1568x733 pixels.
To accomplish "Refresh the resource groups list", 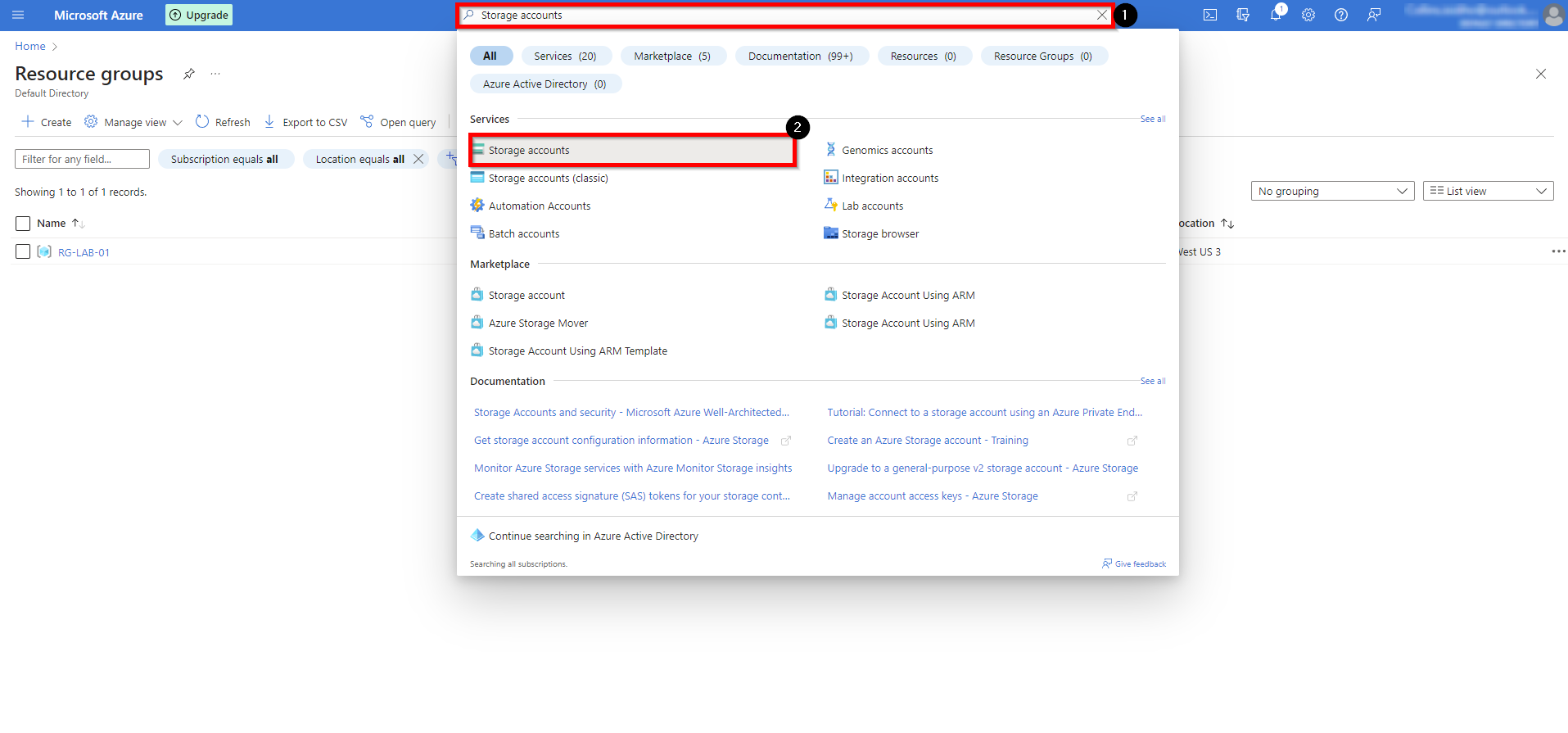I will pyautogui.click(x=223, y=122).
